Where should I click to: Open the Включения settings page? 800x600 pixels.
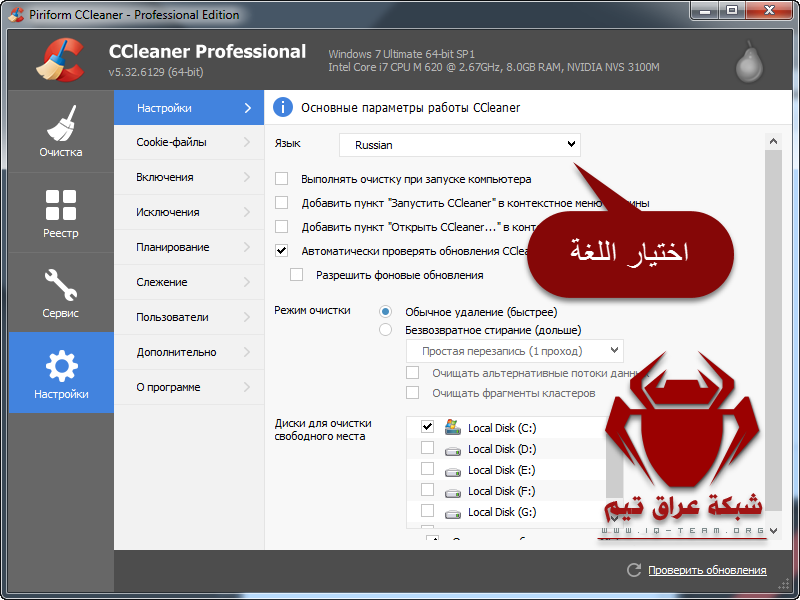click(x=189, y=177)
